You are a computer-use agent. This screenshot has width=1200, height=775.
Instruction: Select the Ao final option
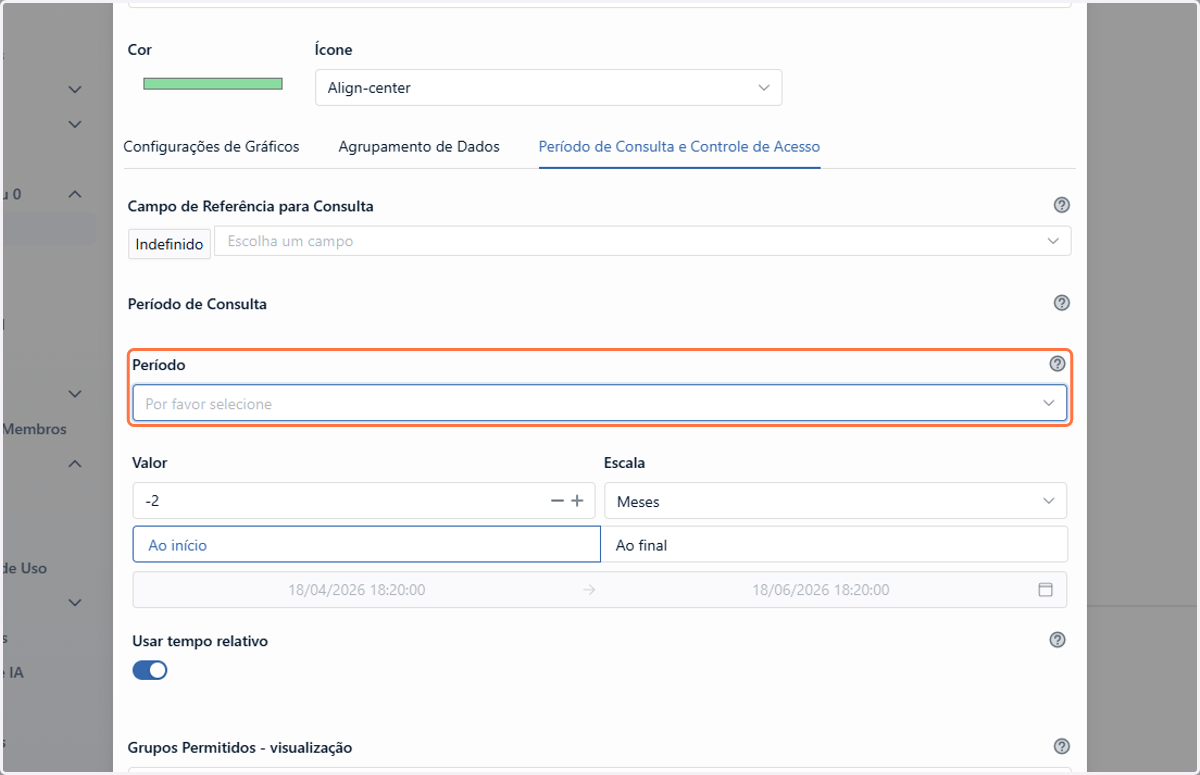tap(834, 545)
